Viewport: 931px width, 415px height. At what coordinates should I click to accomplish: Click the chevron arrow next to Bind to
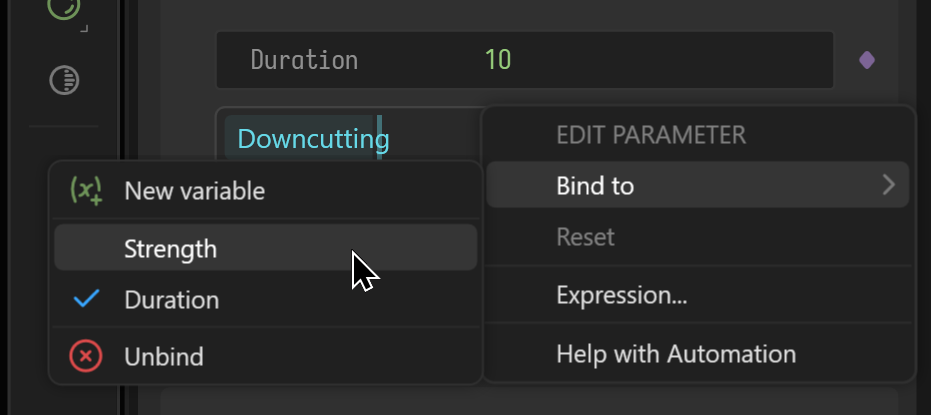[889, 185]
